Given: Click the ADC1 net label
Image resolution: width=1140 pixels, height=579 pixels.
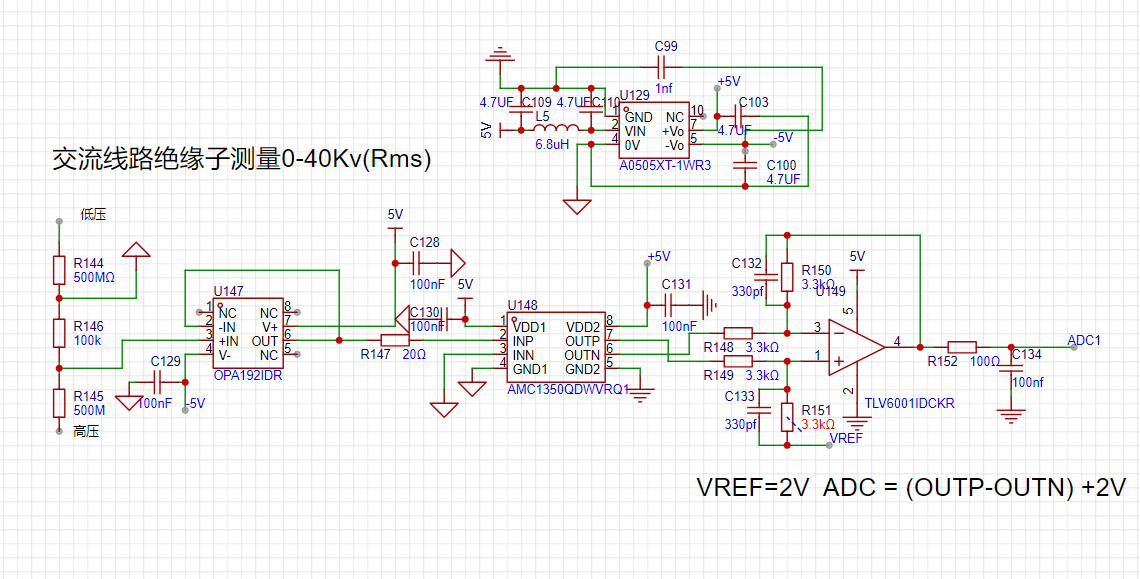Looking at the screenshot, I should [x=1084, y=340].
